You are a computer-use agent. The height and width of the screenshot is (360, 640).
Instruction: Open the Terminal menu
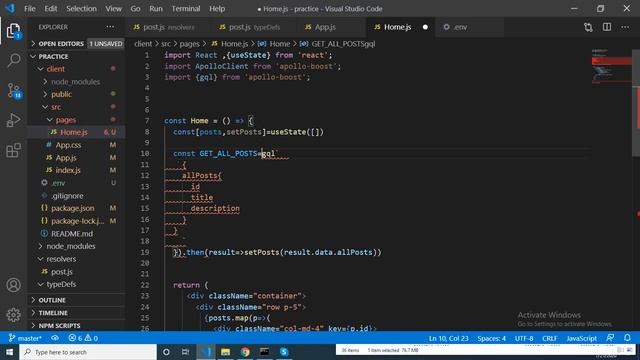186,9
